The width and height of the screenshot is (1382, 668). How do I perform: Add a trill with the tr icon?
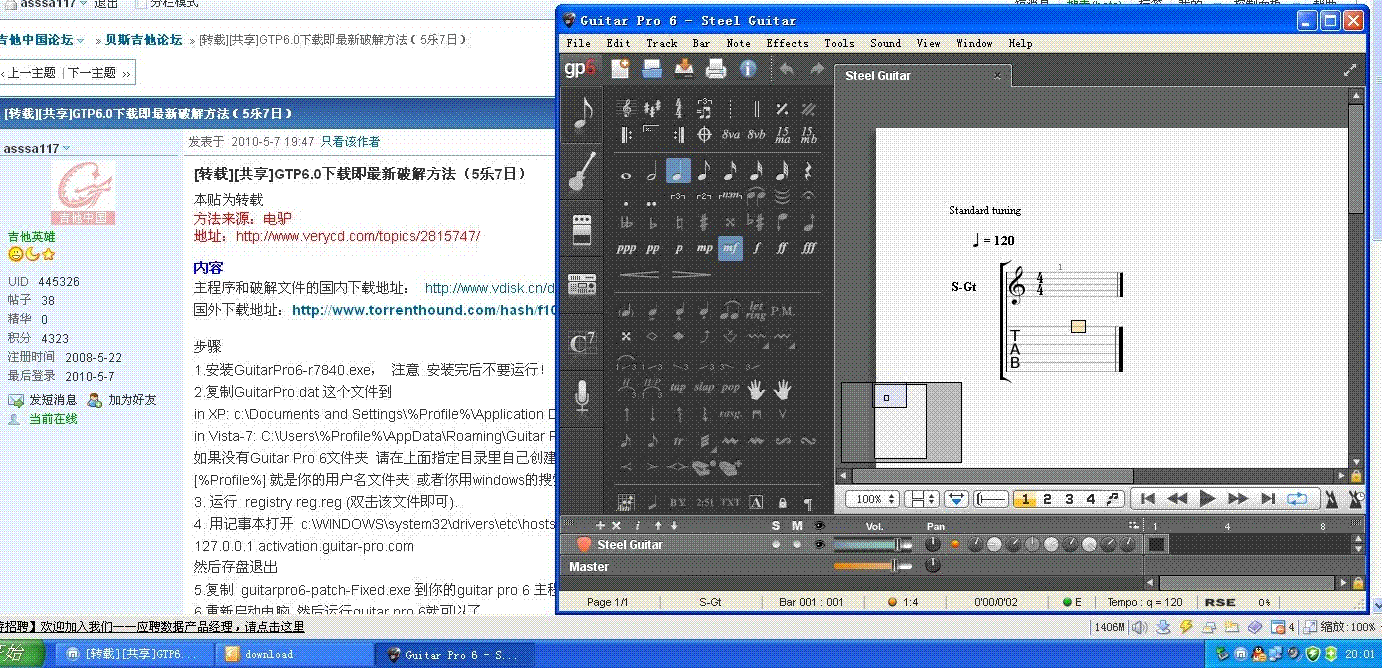(x=678, y=440)
